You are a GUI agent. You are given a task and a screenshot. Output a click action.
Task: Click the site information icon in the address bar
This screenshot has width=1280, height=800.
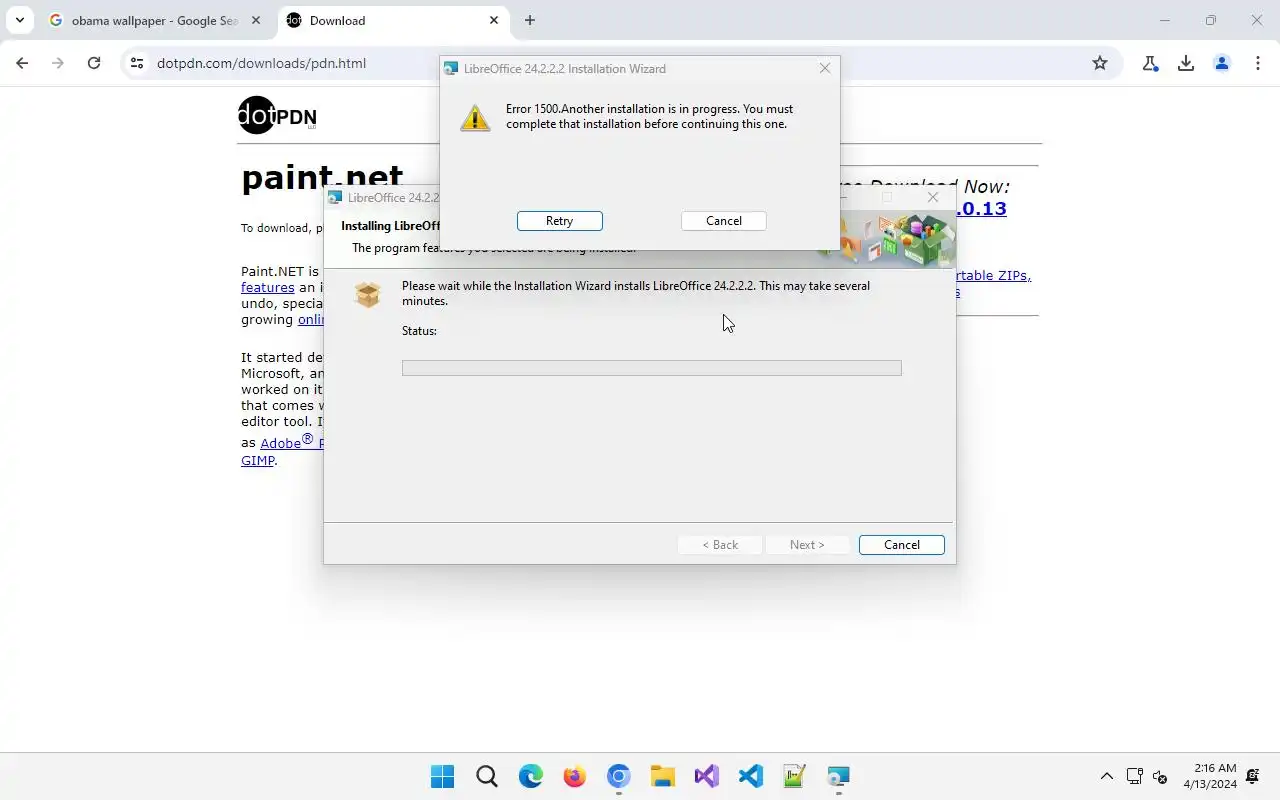point(138,63)
